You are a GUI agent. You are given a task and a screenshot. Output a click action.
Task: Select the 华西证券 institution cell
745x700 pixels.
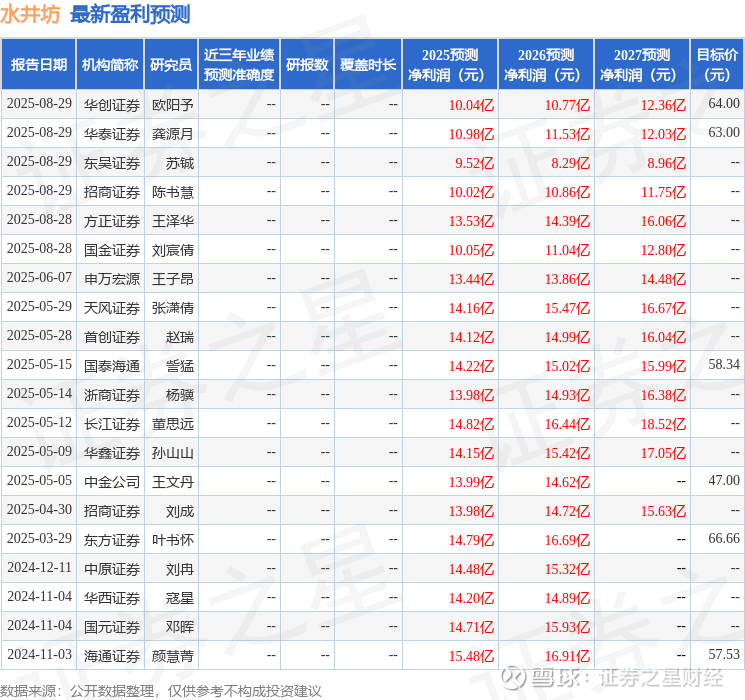pyautogui.click(x=112, y=598)
